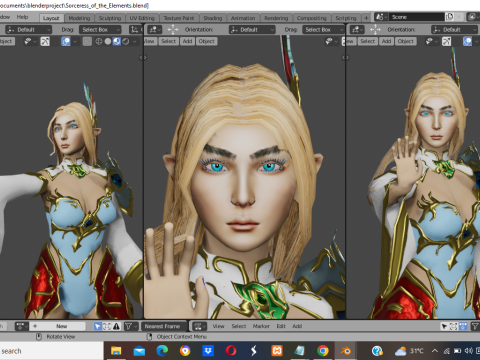This screenshot has height=360, width=480.
Task: Select the Layout workspace tab
Action: 51,18
